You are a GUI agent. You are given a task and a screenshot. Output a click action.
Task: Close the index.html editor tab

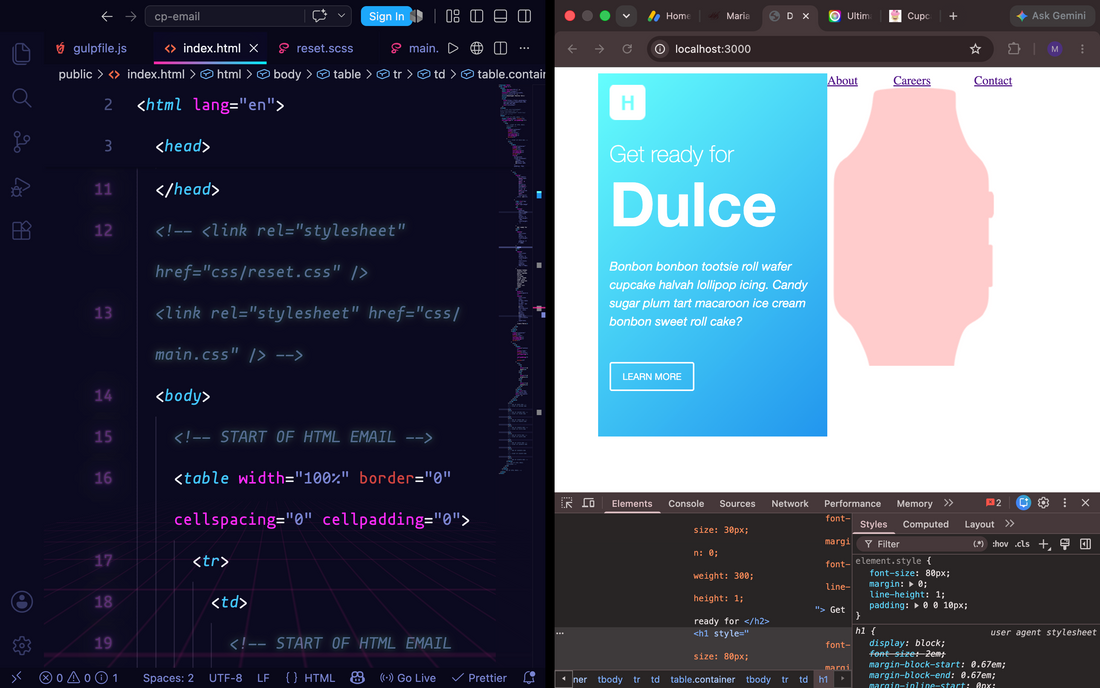point(254,48)
